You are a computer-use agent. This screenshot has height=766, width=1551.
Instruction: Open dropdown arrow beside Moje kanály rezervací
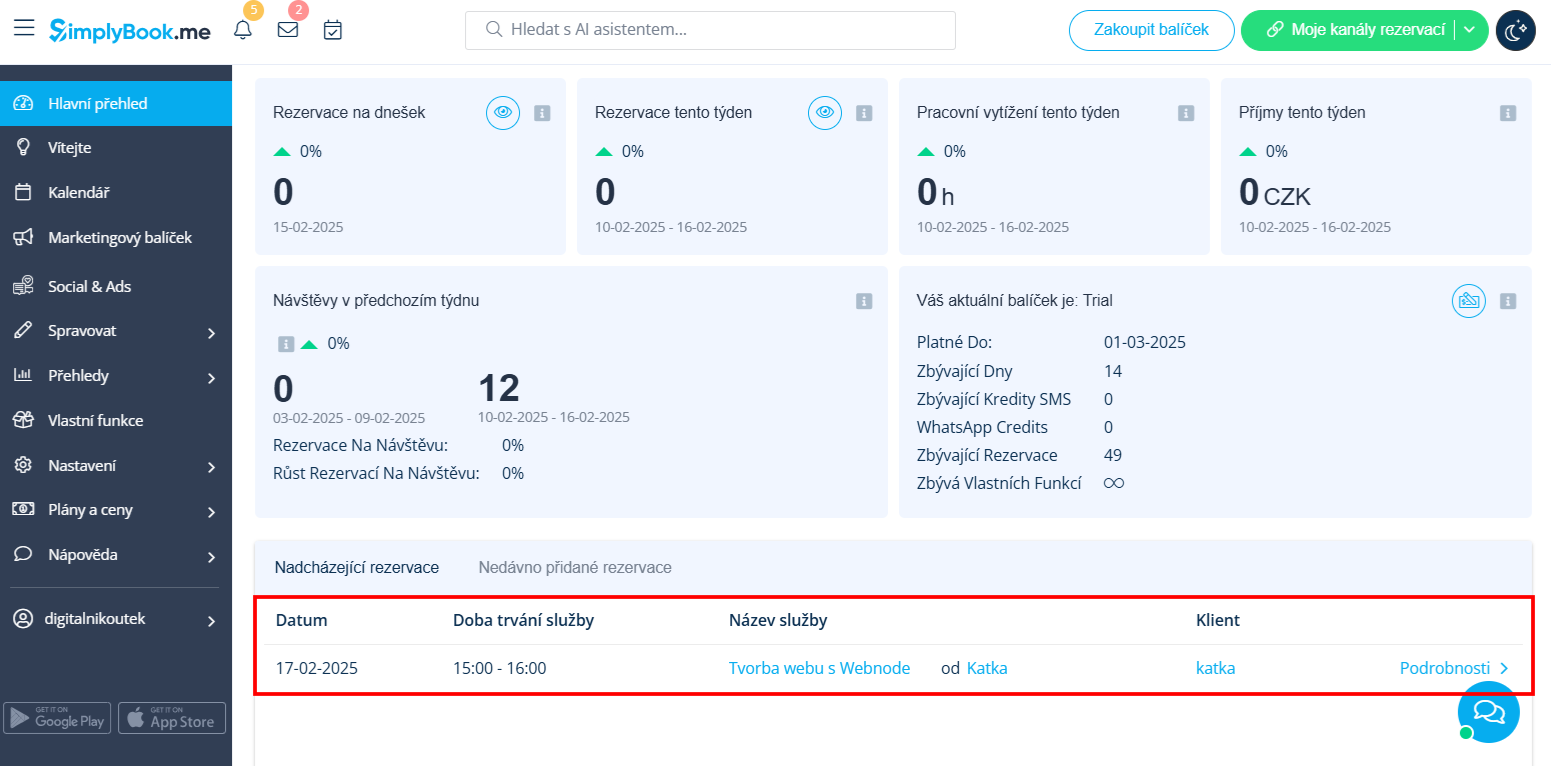coord(1469,30)
